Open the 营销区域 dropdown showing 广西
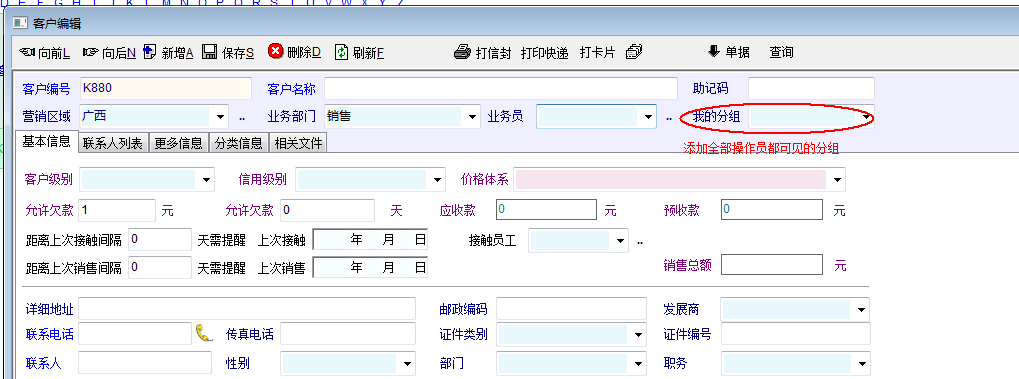1019x379 pixels. click(220, 117)
